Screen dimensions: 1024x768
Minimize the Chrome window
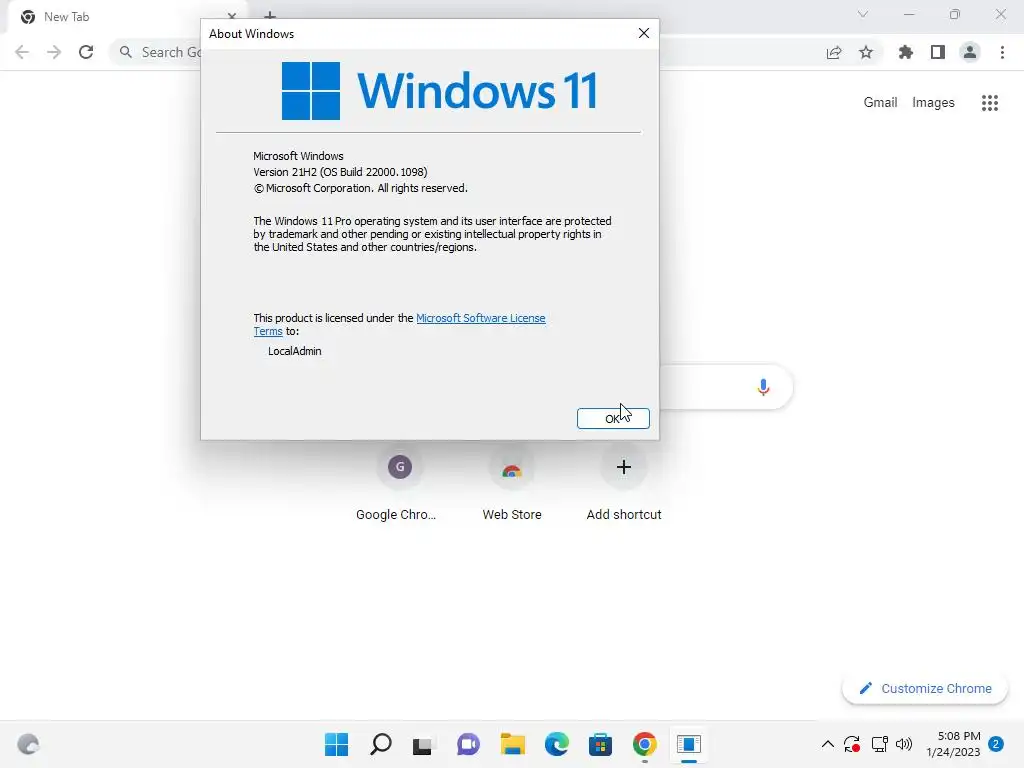coord(909,14)
